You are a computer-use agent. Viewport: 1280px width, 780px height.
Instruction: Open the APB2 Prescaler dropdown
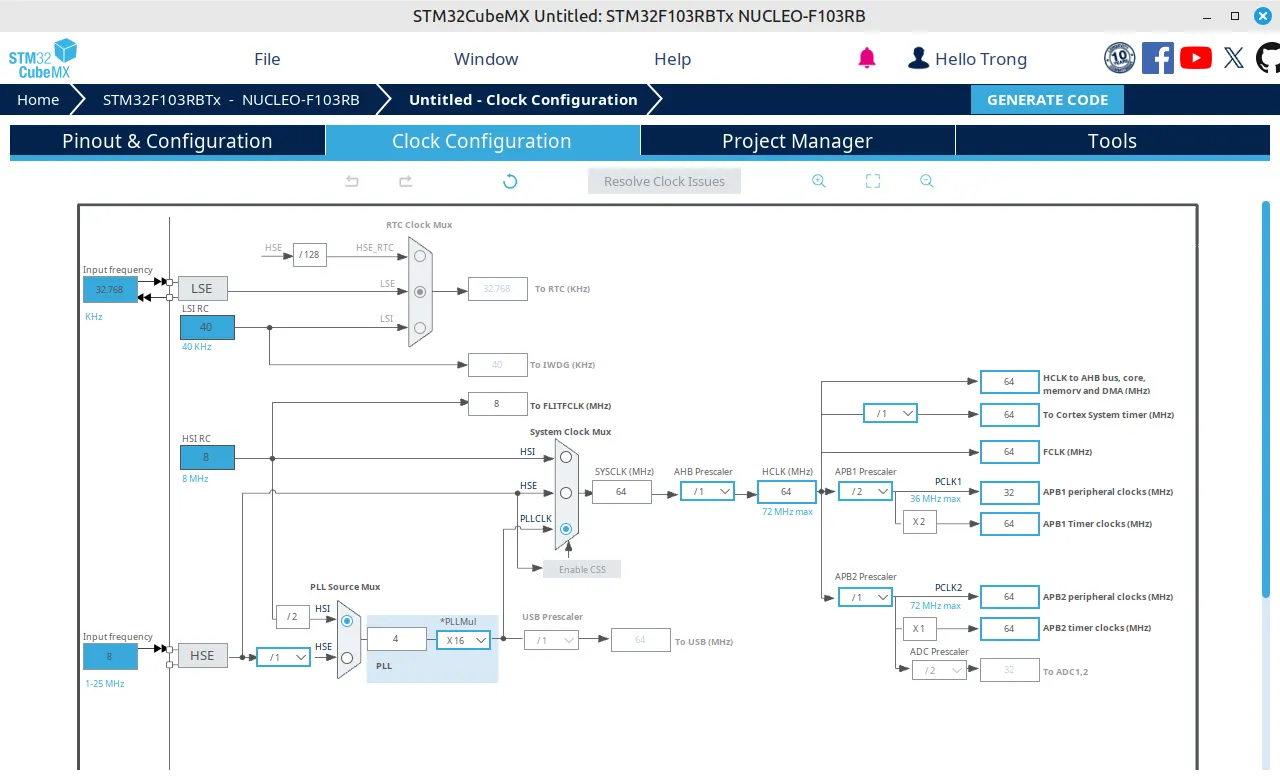click(x=865, y=597)
